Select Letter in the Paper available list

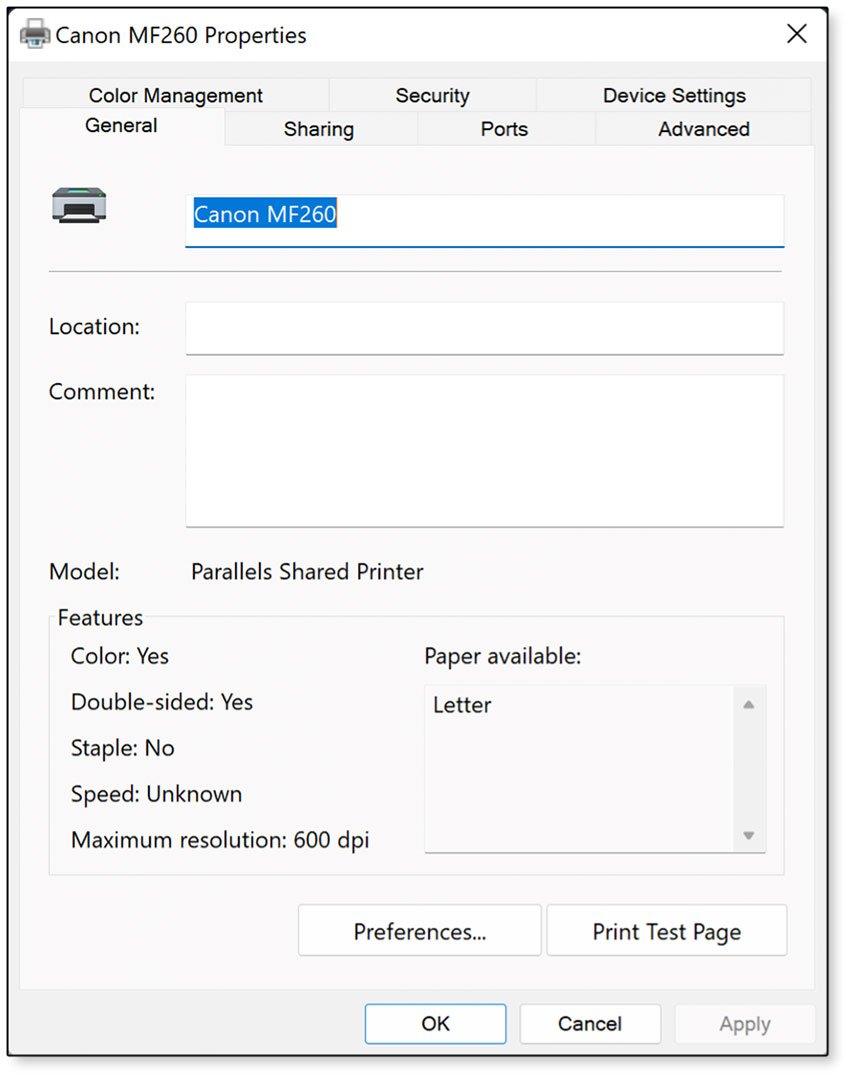[x=461, y=705]
